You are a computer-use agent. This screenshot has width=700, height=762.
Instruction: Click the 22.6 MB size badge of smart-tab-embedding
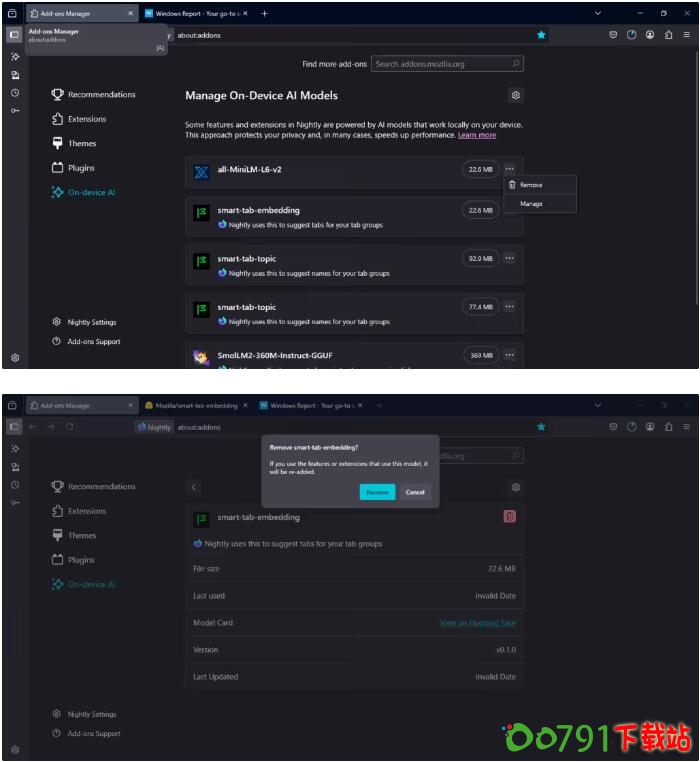coord(480,210)
